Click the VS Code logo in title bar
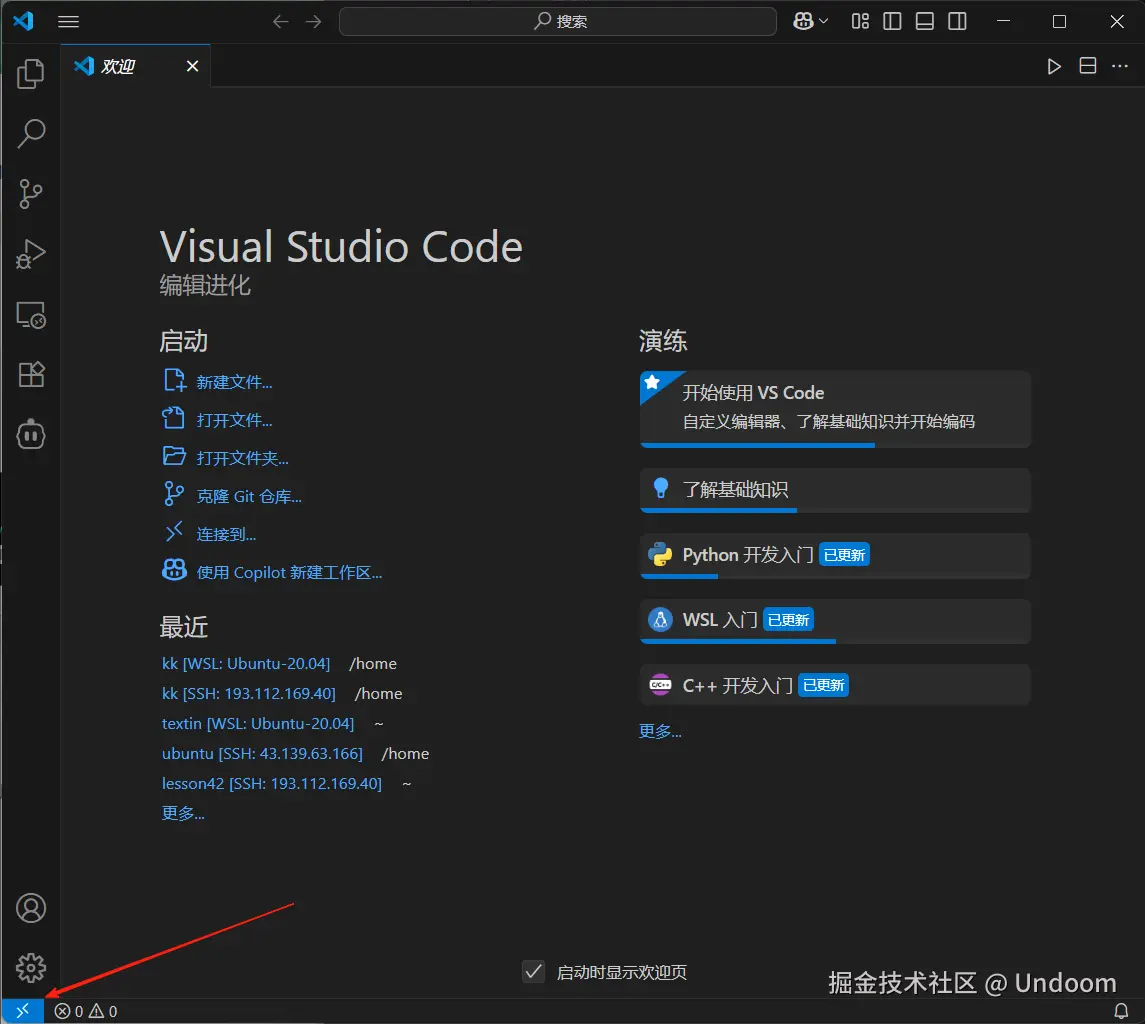Viewport: 1145px width, 1024px height. pos(23,20)
